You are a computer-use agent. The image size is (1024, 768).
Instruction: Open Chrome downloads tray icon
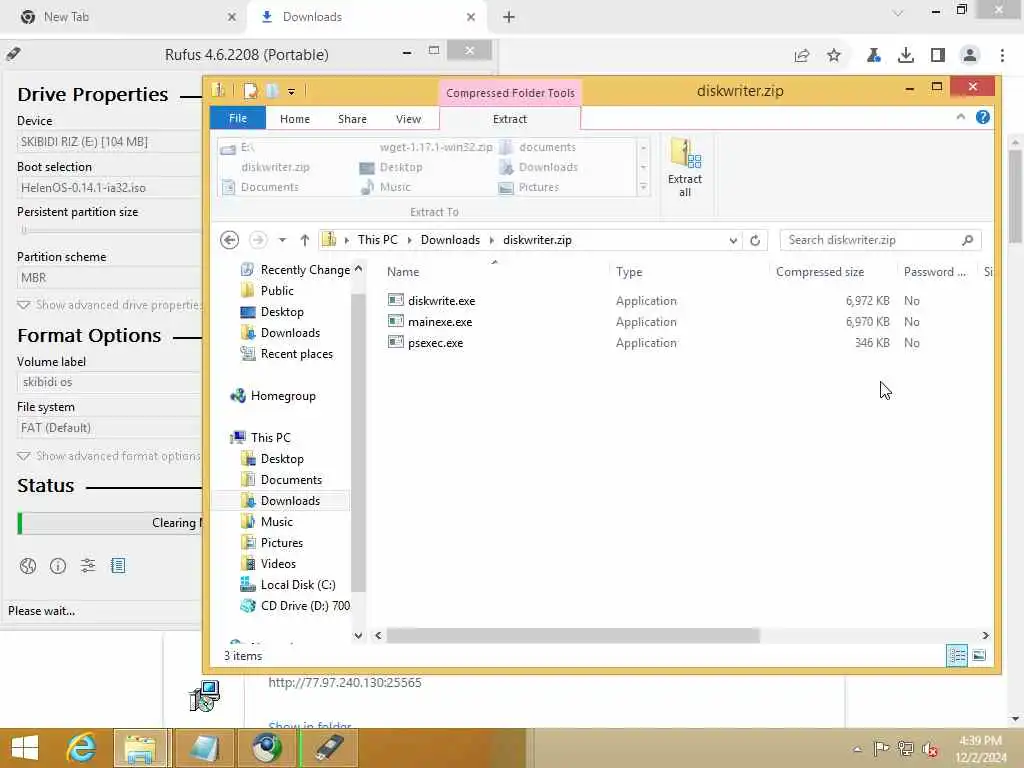click(x=906, y=56)
